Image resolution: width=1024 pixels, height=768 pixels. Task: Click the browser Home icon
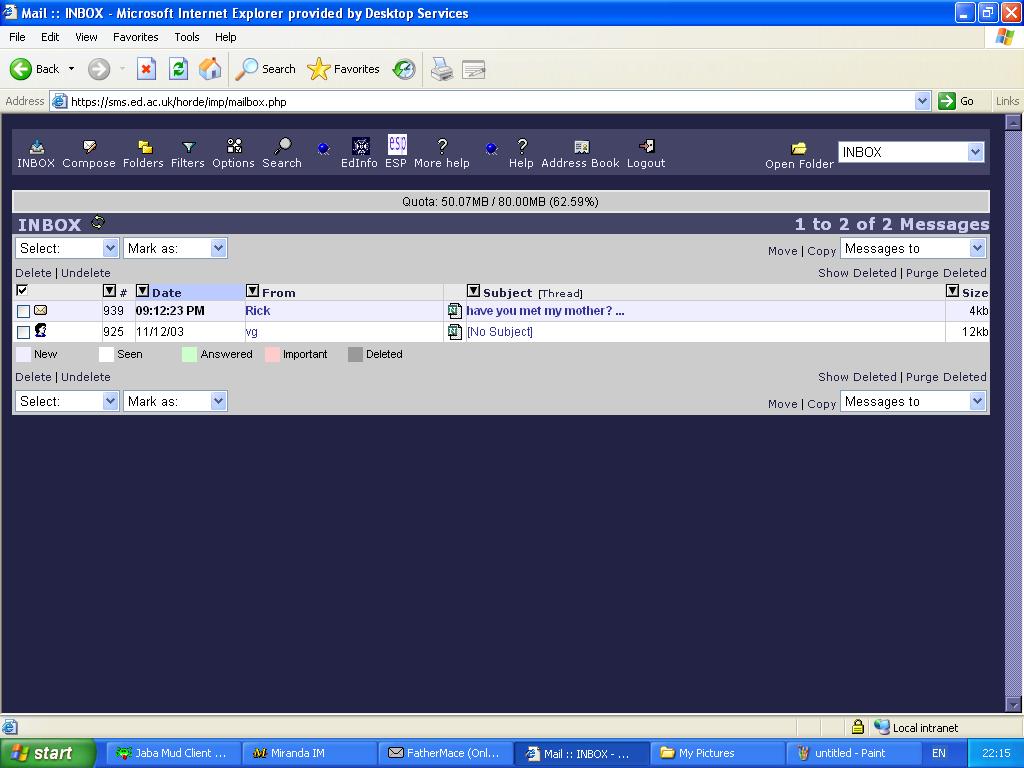(x=210, y=69)
